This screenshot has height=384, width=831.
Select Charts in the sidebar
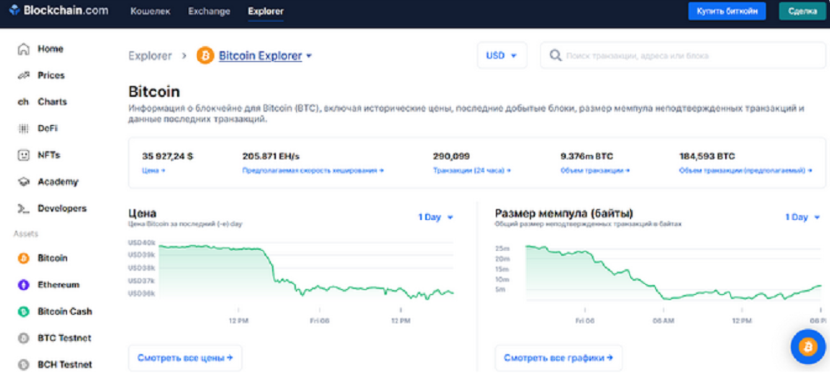pos(52,102)
